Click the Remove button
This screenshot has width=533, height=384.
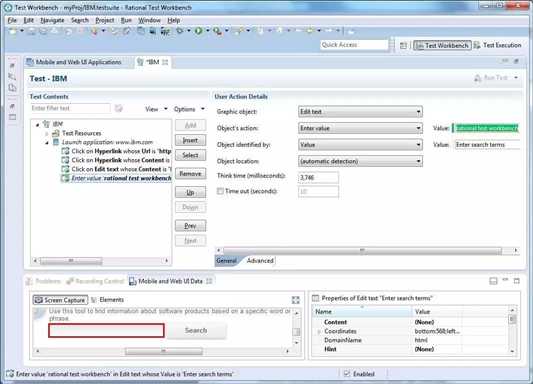click(x=190, y=174)
